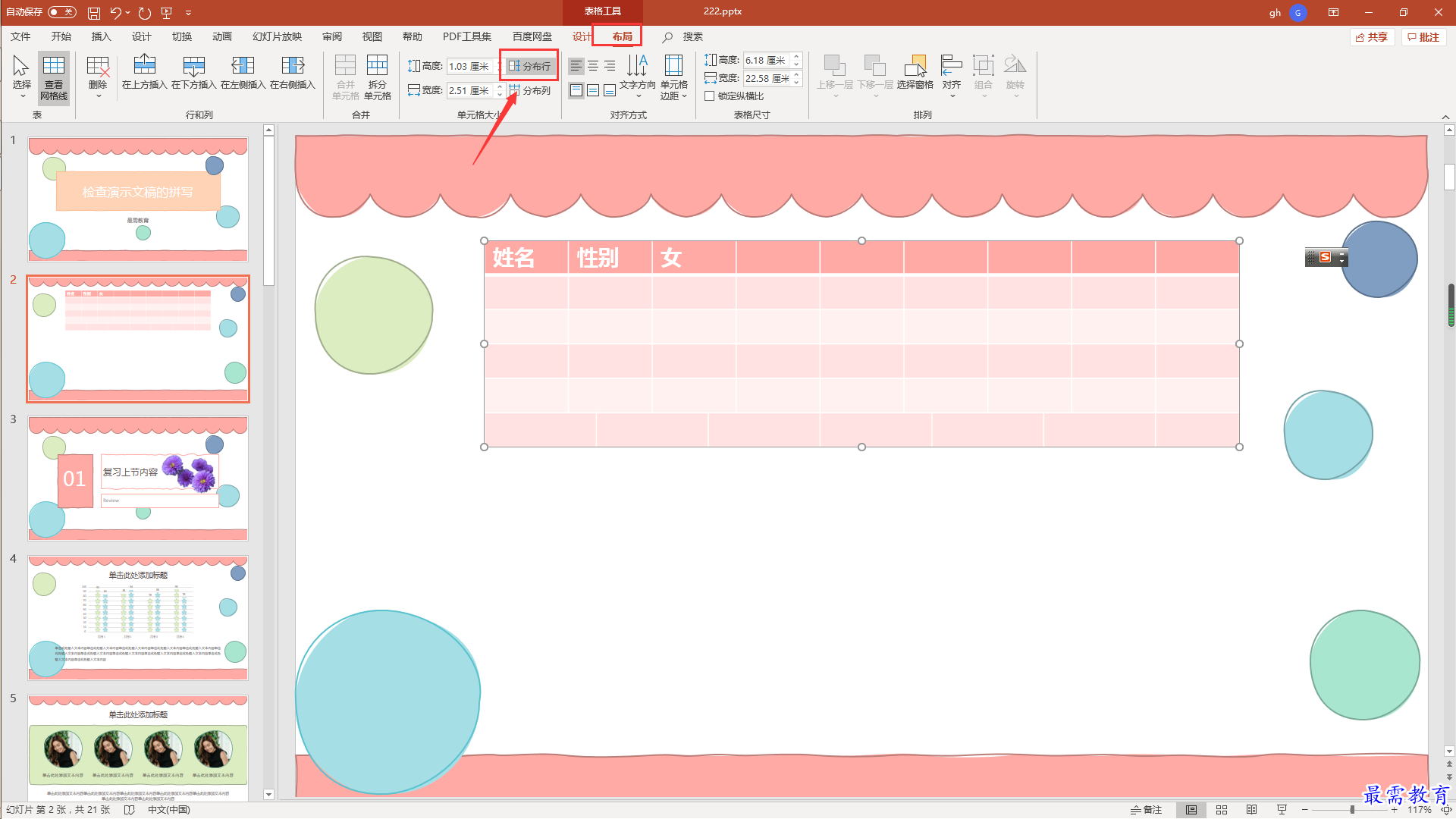
Task: Click the 批注 comments button
Action: click(x=1423, y=36)
